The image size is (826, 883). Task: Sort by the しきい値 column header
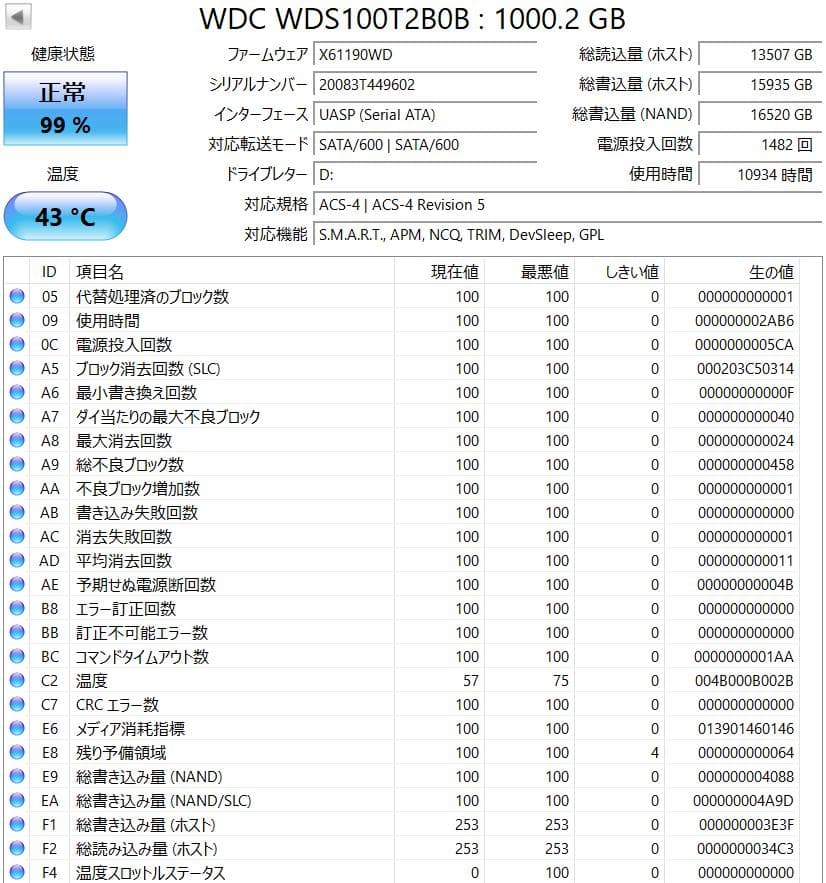coord(619,272)
